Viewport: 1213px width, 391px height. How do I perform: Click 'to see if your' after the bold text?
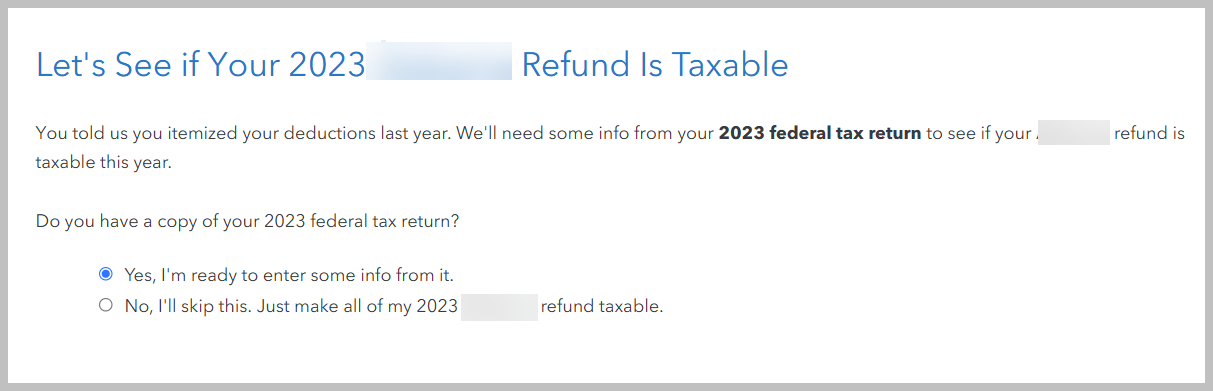point(980,133)
